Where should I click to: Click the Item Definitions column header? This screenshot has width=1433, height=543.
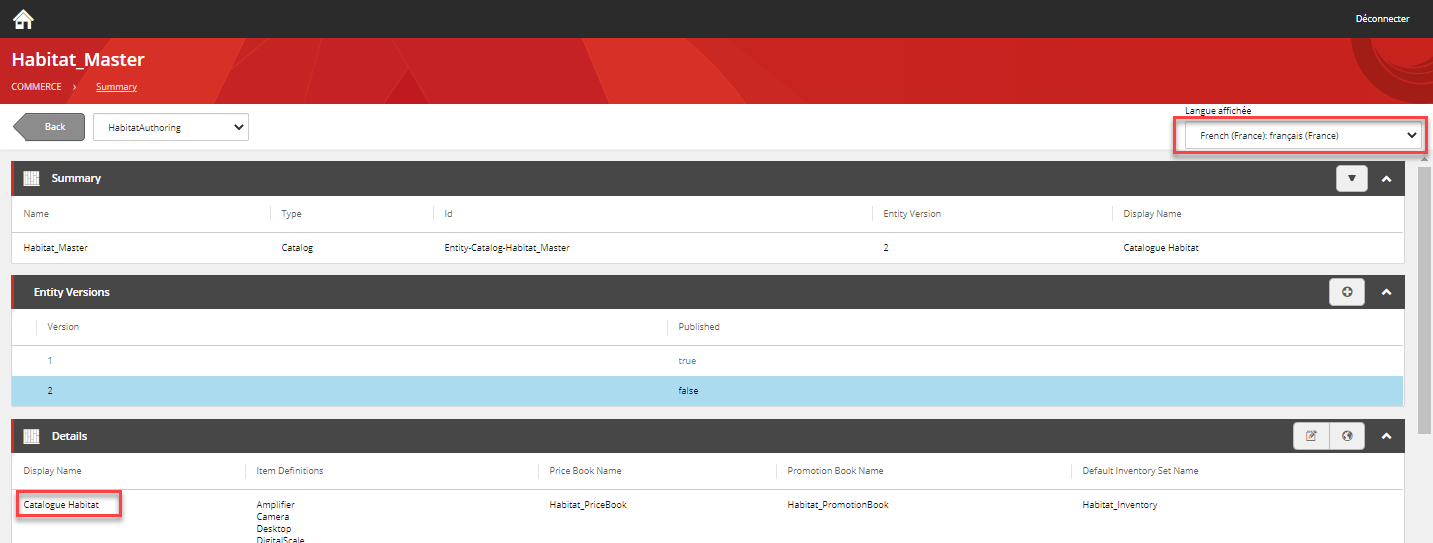(x=290, y=471)
